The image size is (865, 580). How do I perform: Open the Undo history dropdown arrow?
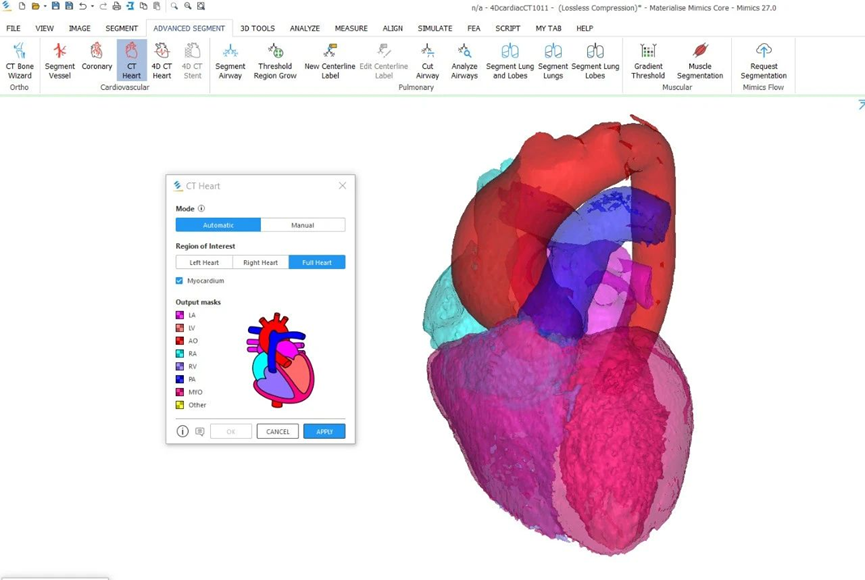point(92,6)
